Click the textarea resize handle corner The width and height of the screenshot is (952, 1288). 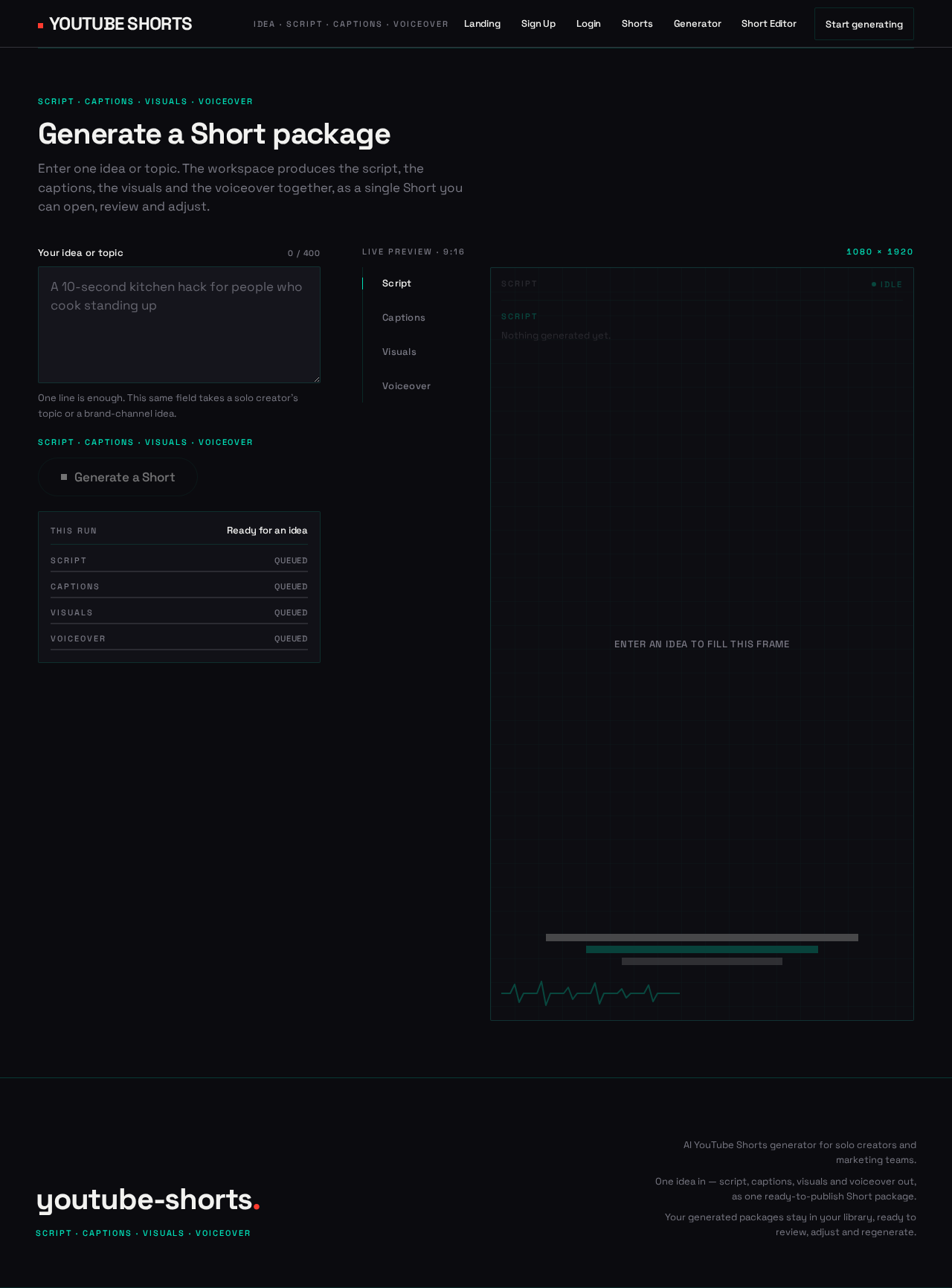point(316,379)
